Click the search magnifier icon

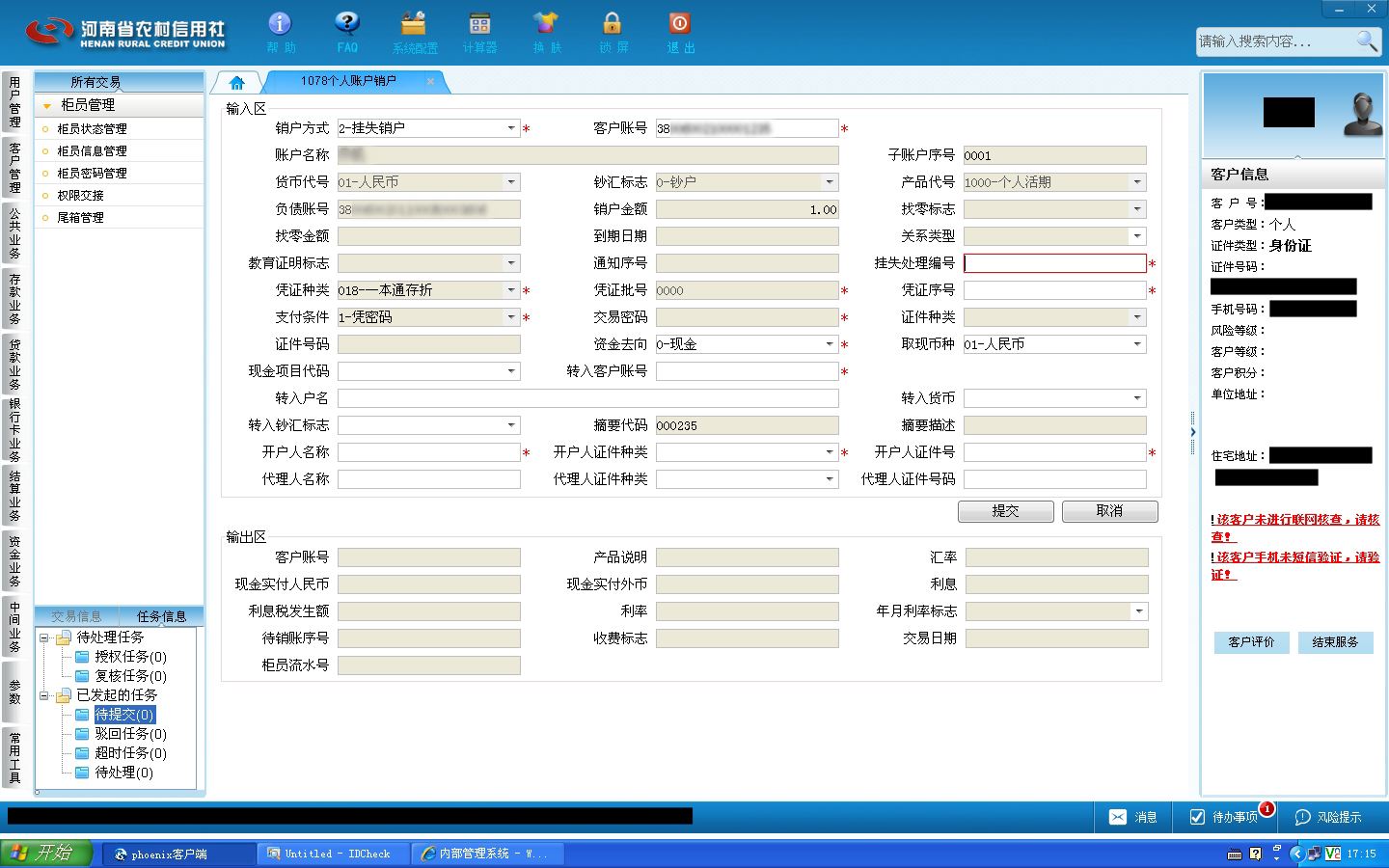(1367, 41)
